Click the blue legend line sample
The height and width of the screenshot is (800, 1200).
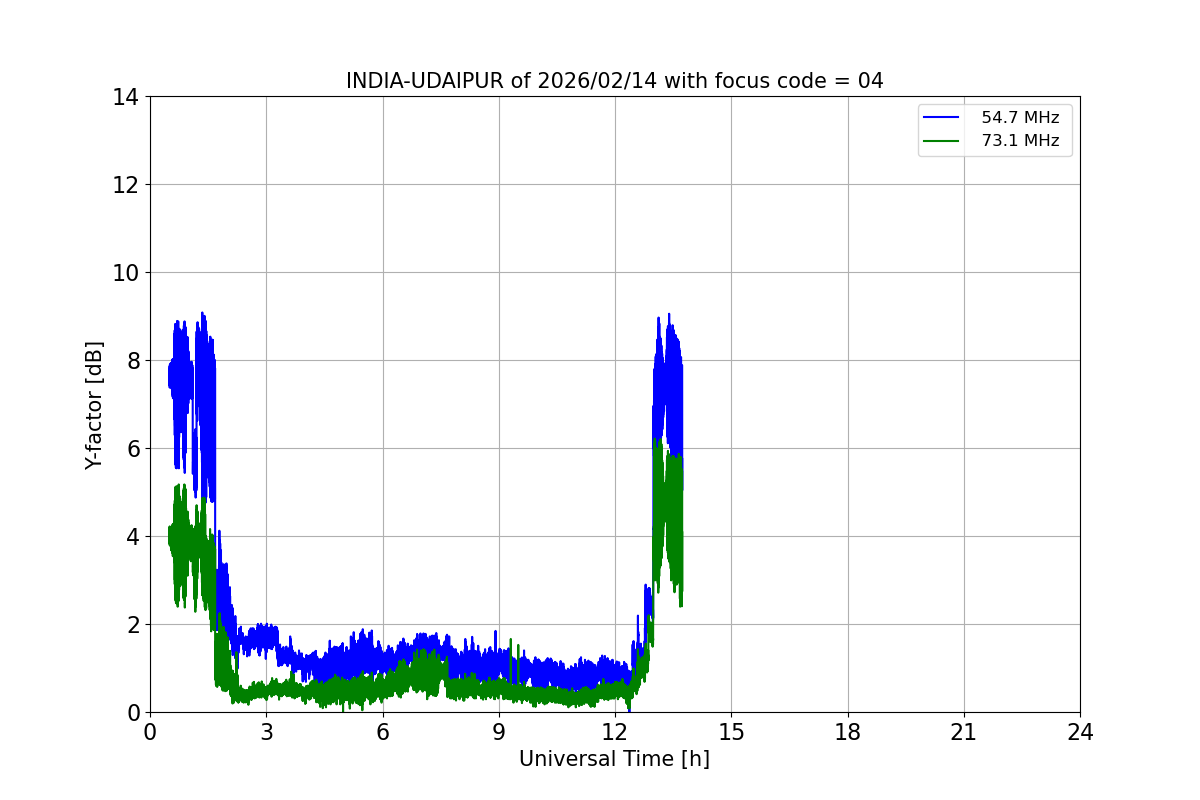[x=941, y=118]
